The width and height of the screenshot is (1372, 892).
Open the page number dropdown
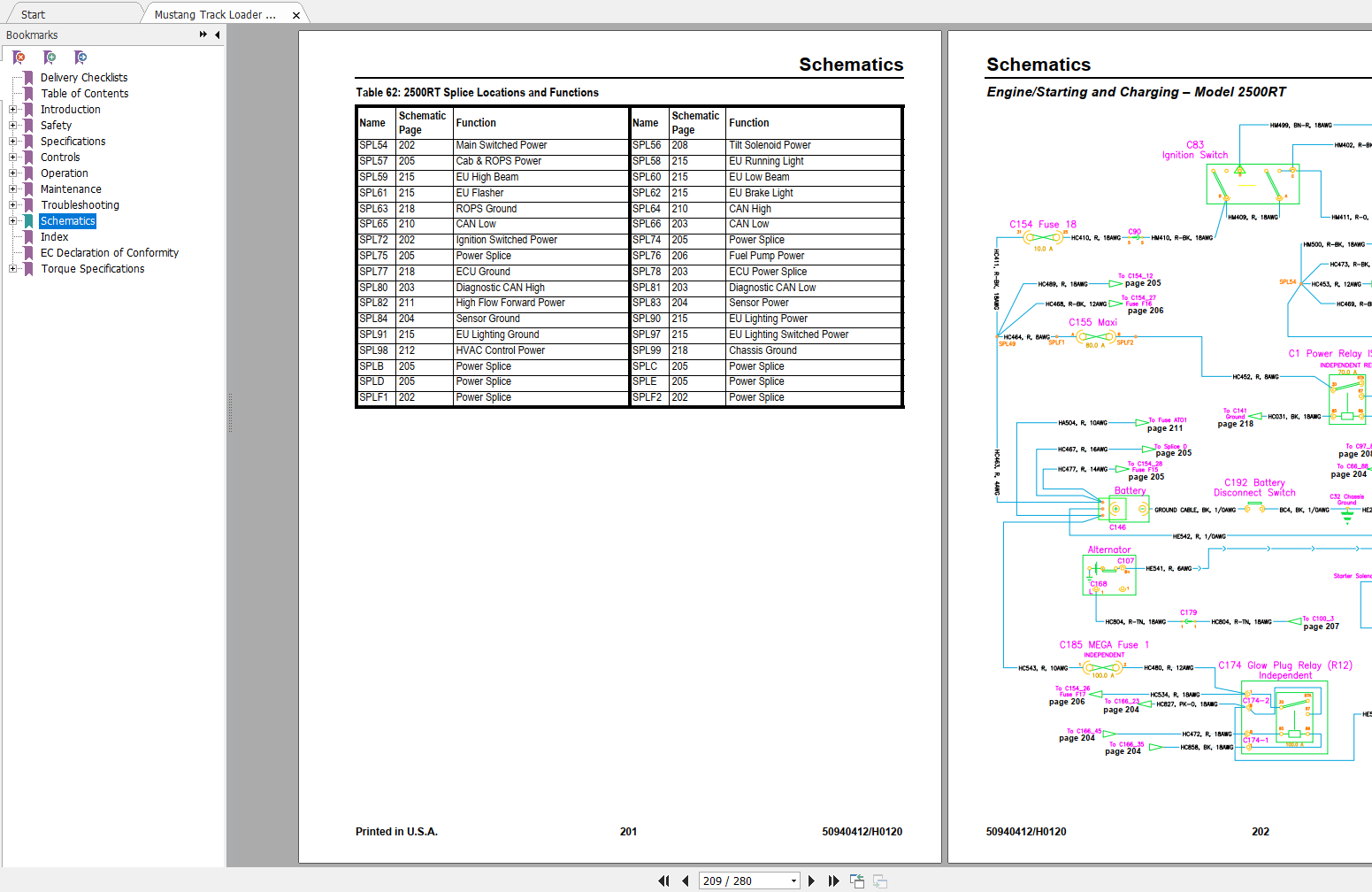tap(793, 880)
